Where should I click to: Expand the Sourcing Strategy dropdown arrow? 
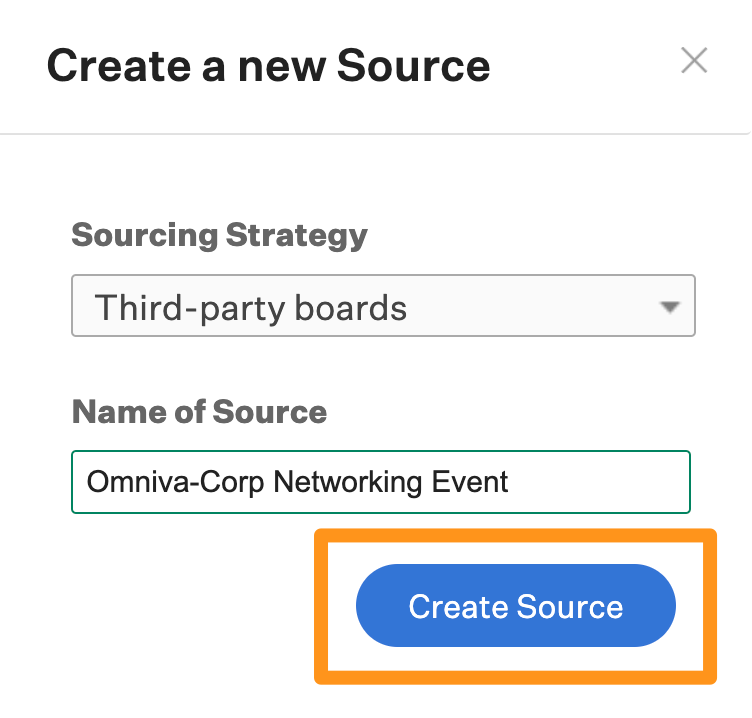(670, 307)
